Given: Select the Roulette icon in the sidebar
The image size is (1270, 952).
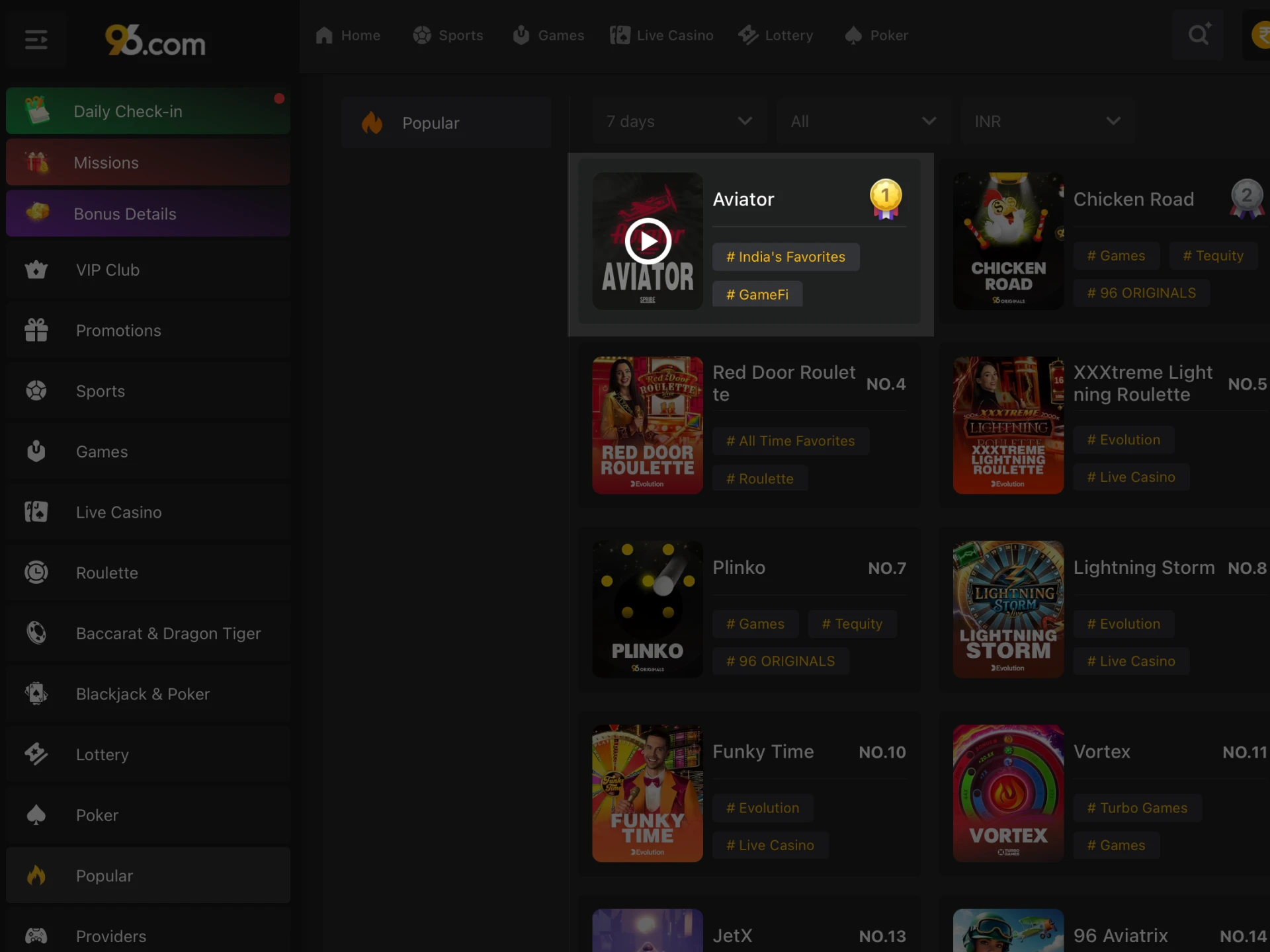Looking at the screenshot, I should (x=36, y=573).
